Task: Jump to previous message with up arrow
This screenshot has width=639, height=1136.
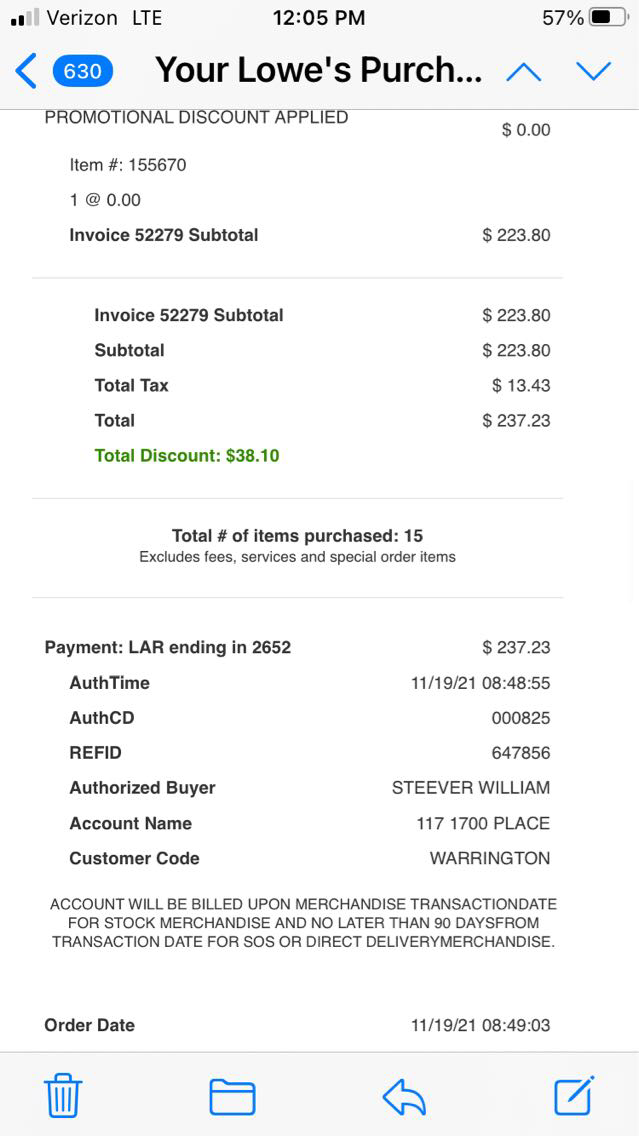Action: (x=524, y=71)
